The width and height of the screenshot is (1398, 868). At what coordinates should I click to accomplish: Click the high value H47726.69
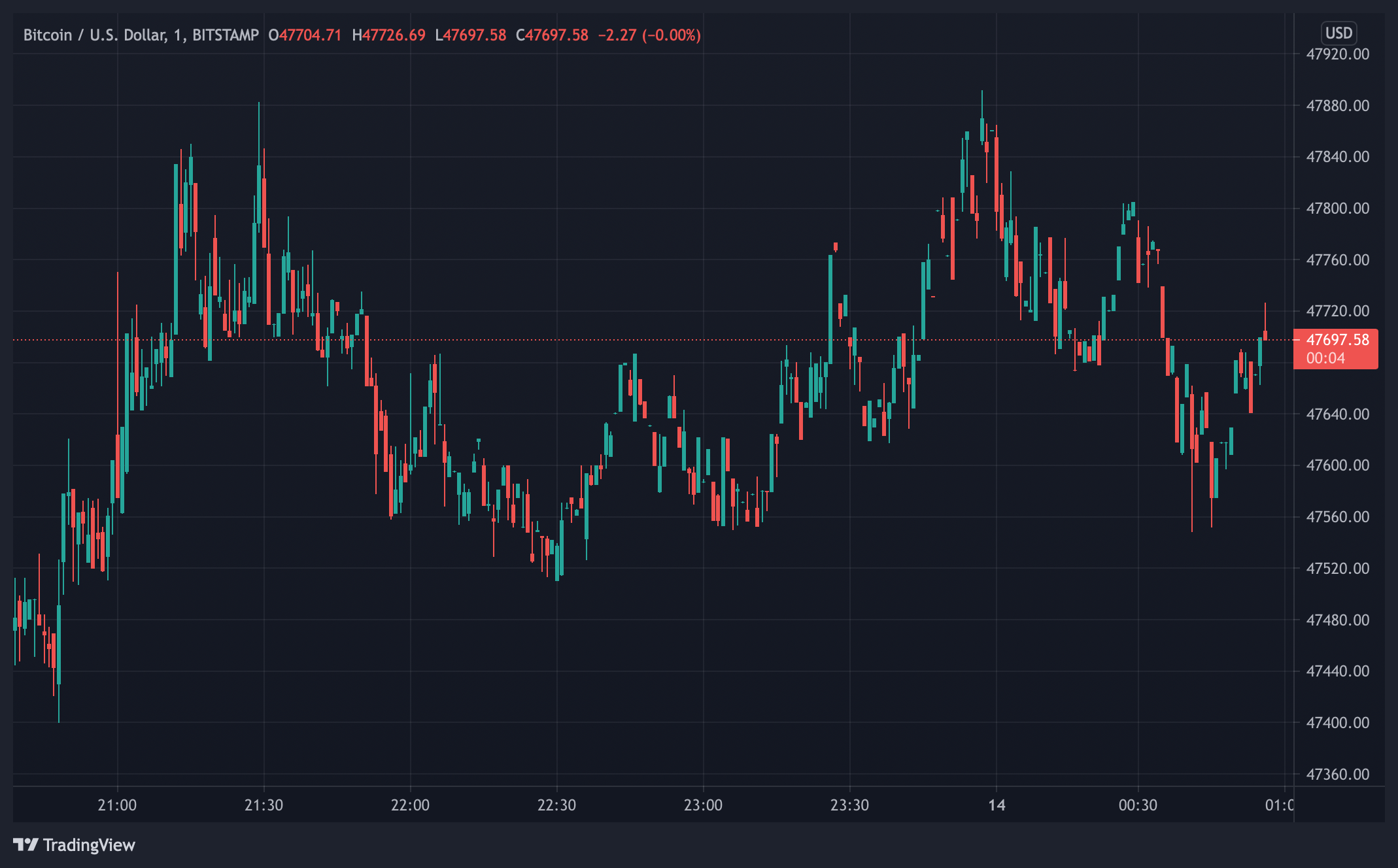tap(388, 35)
